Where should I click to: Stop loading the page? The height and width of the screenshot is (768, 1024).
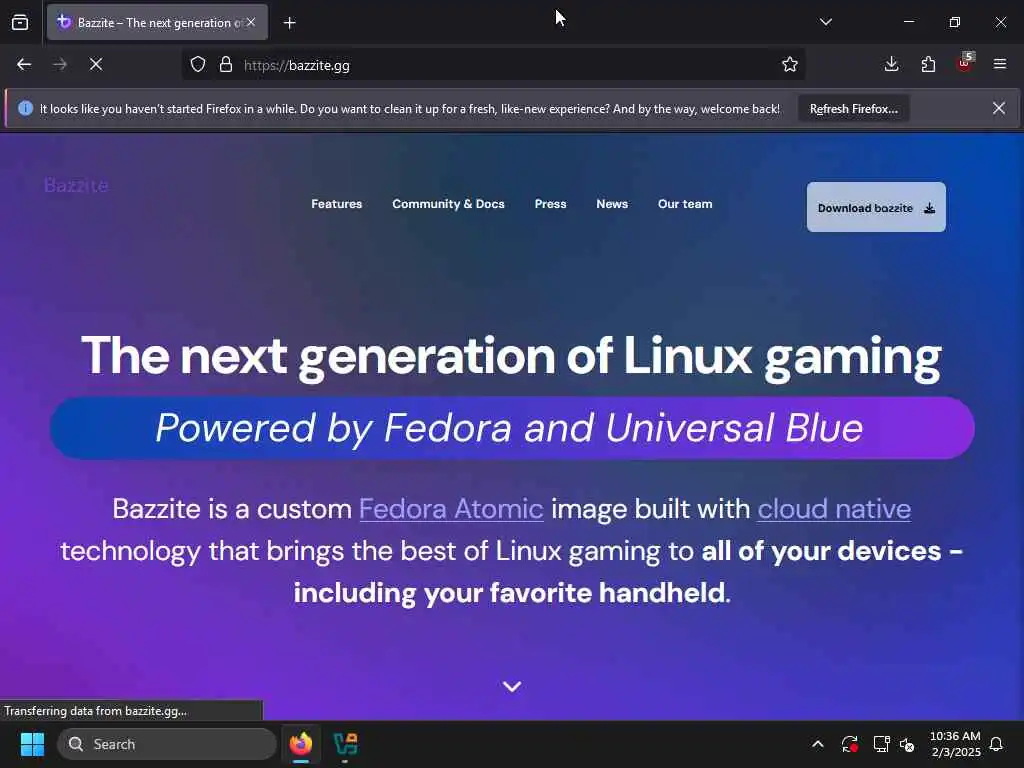pos(96,65)
